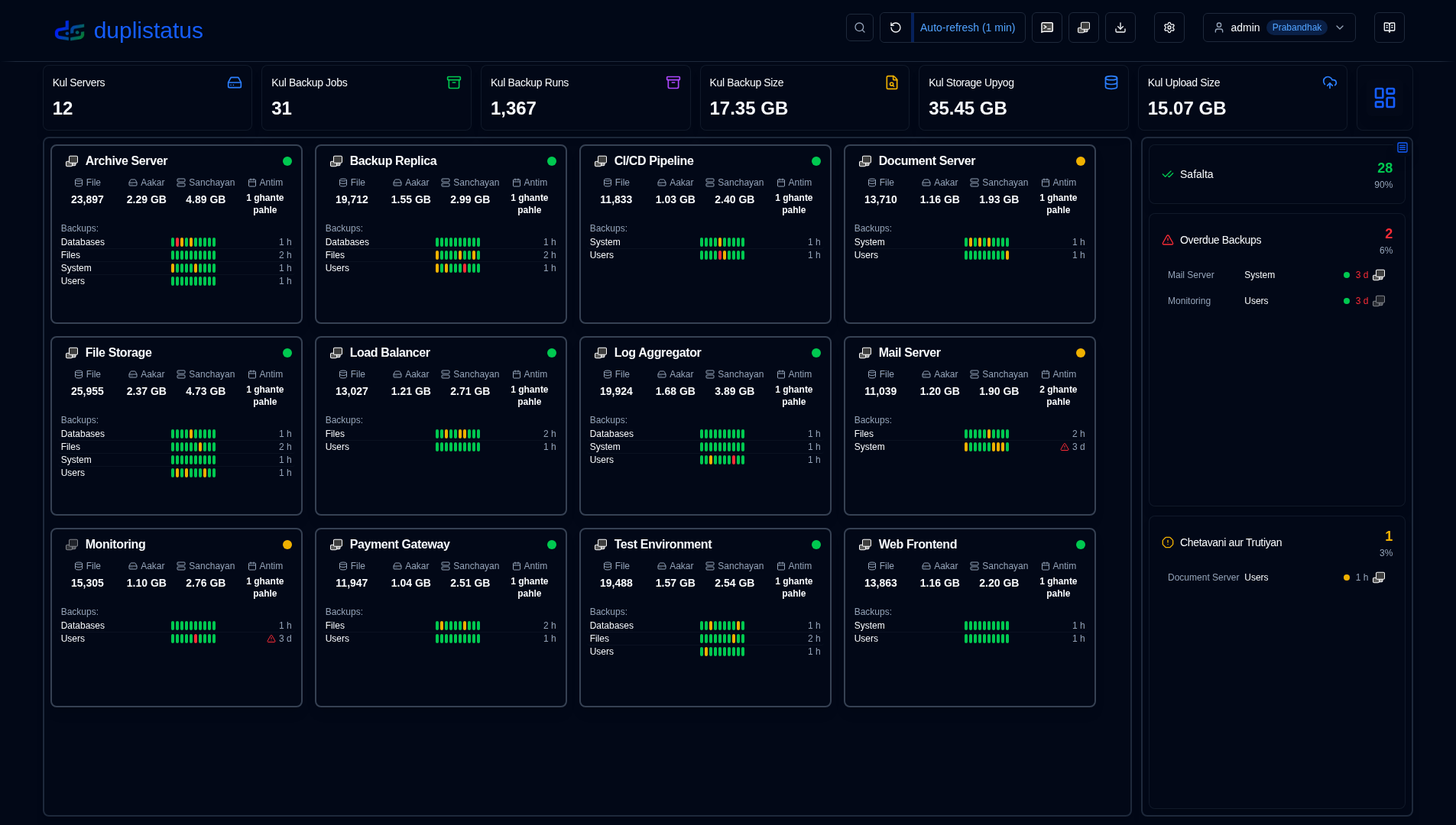Click the Load Balancer server icon
The height and width of the screenshot is (825, 1456).
(336, 353)
